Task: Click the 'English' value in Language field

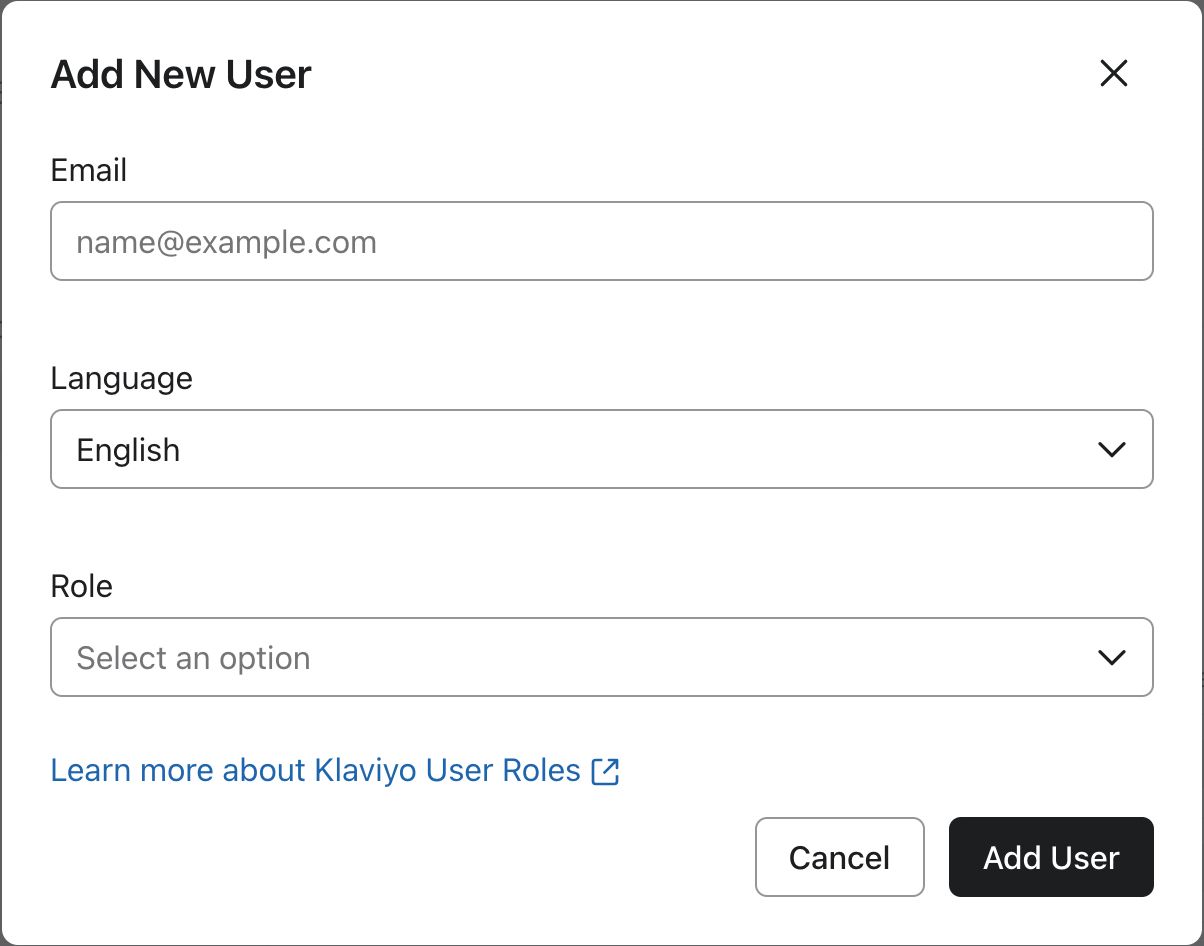Action: pyautogui.click(x=128, y=450)
